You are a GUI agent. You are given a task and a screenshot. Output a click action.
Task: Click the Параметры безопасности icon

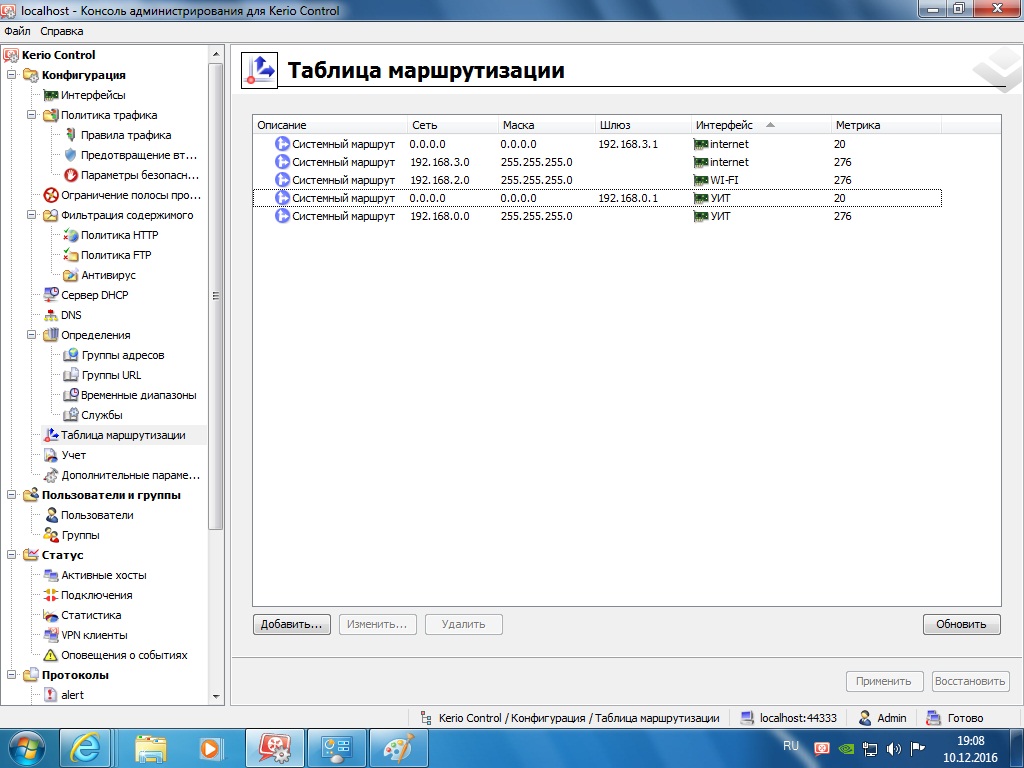point(71,175)
